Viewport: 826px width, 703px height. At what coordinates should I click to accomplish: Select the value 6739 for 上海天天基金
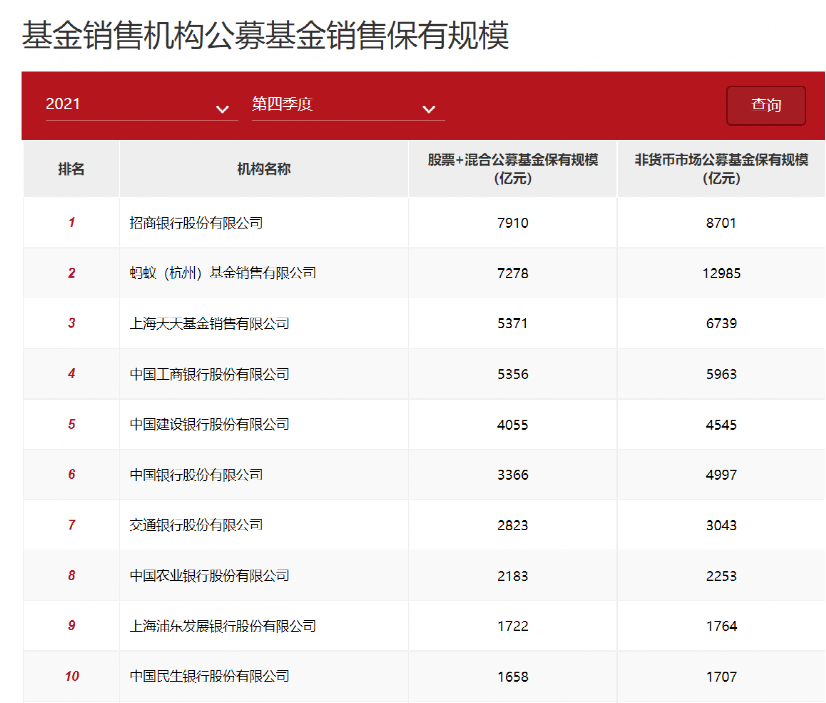click(721, 323)
